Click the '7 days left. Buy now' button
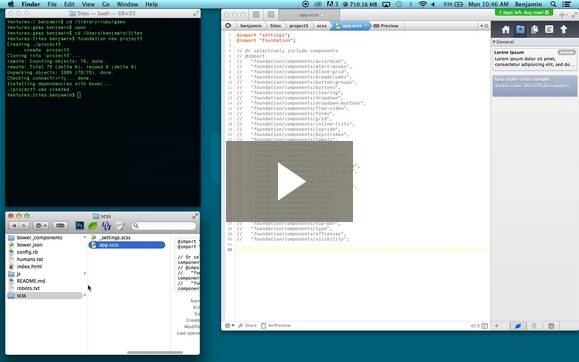The height and width of the screenshot is (362, 579). [x=524, y=13]
